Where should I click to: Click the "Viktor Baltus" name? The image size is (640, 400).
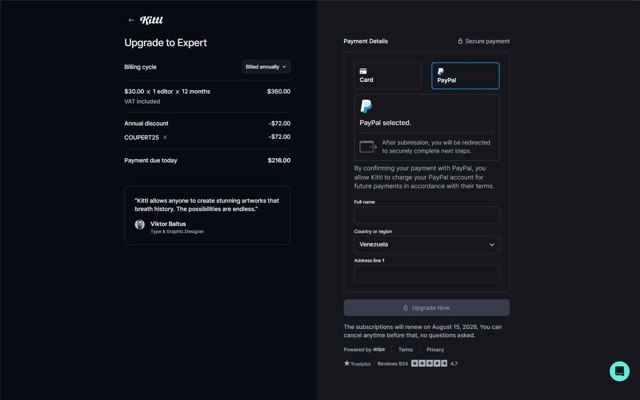coord(168,224)
